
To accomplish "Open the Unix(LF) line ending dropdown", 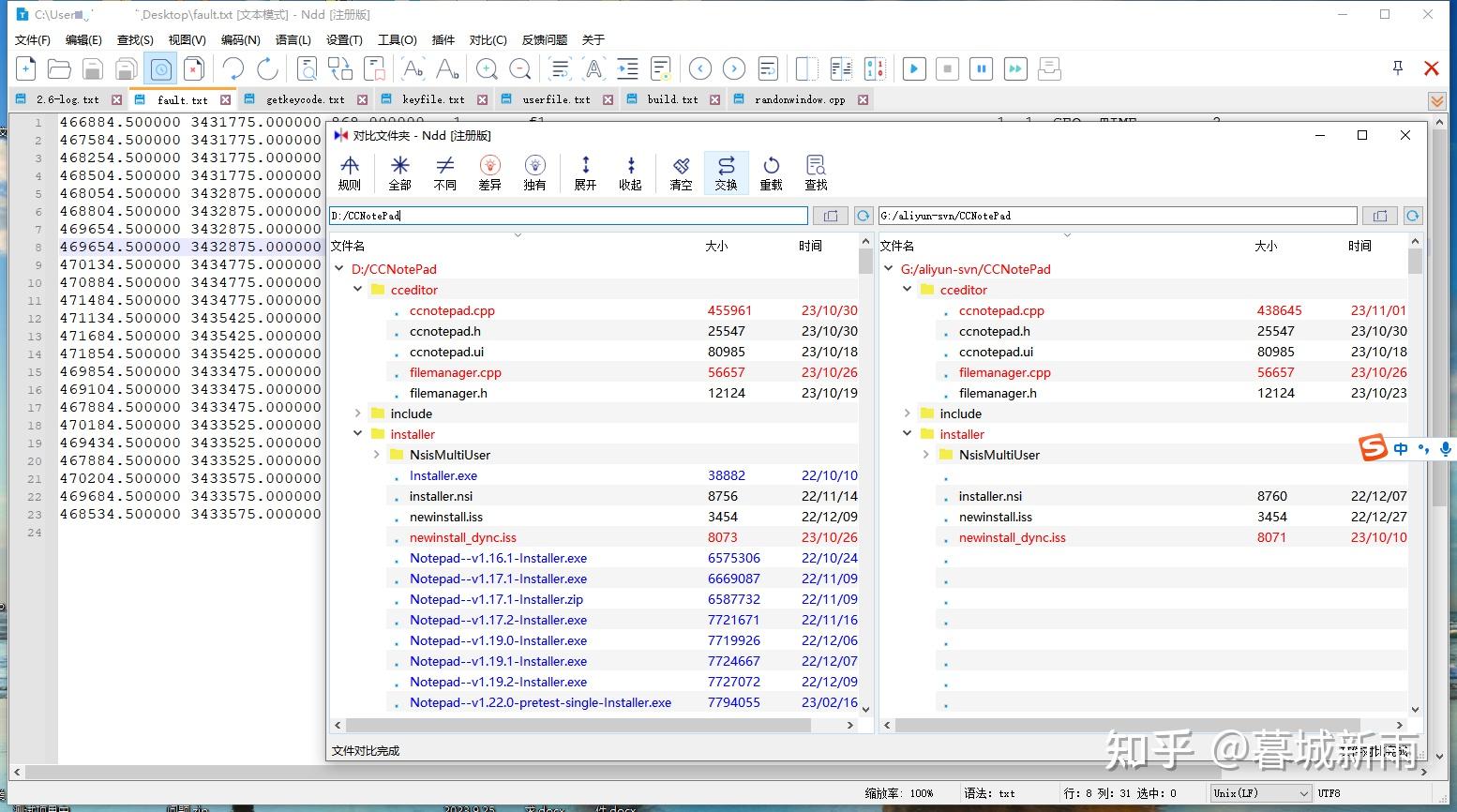I will [x=1260, y=793].
